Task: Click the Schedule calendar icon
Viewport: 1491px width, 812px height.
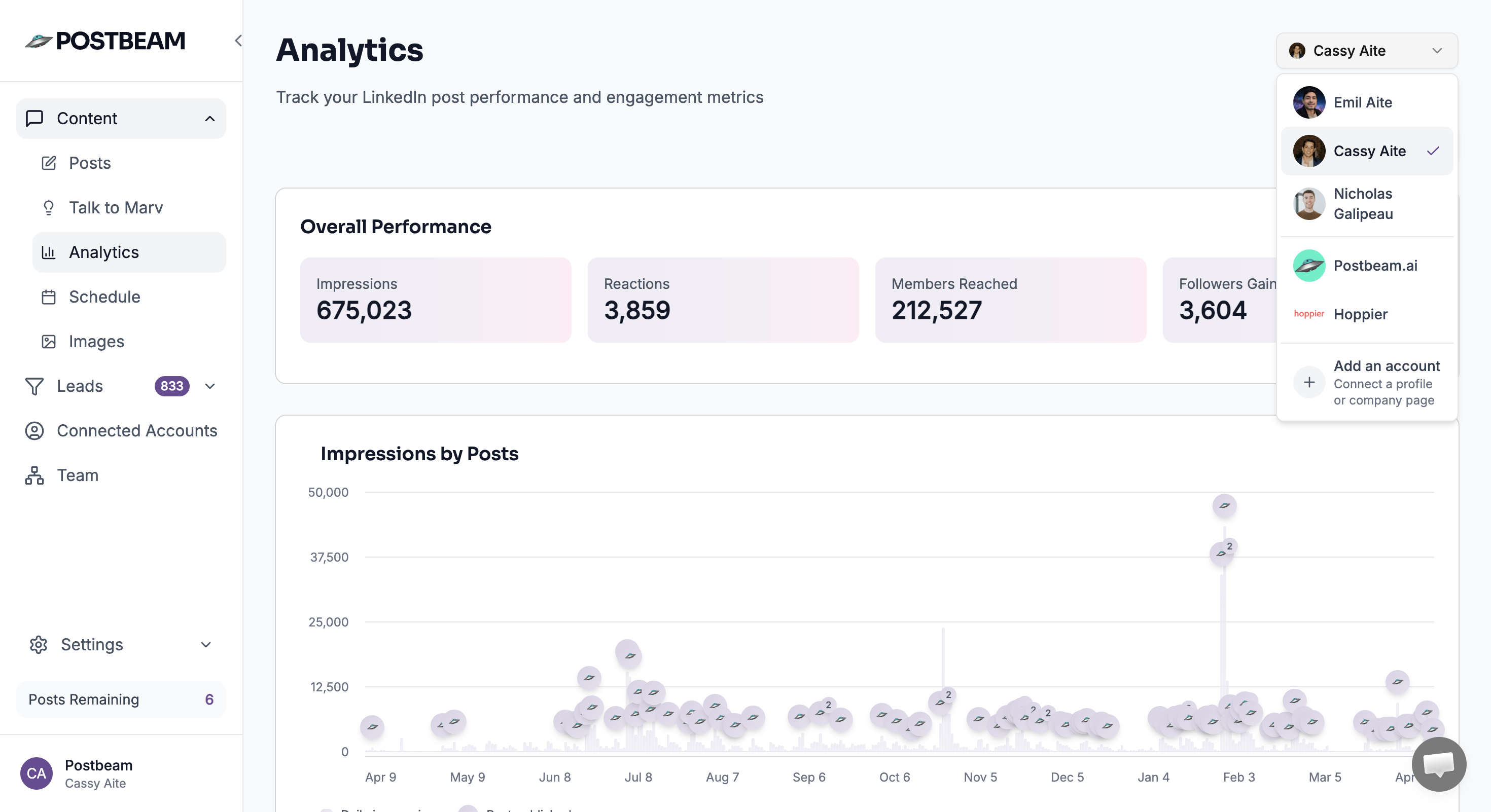Action: click(x=49, y=297)
